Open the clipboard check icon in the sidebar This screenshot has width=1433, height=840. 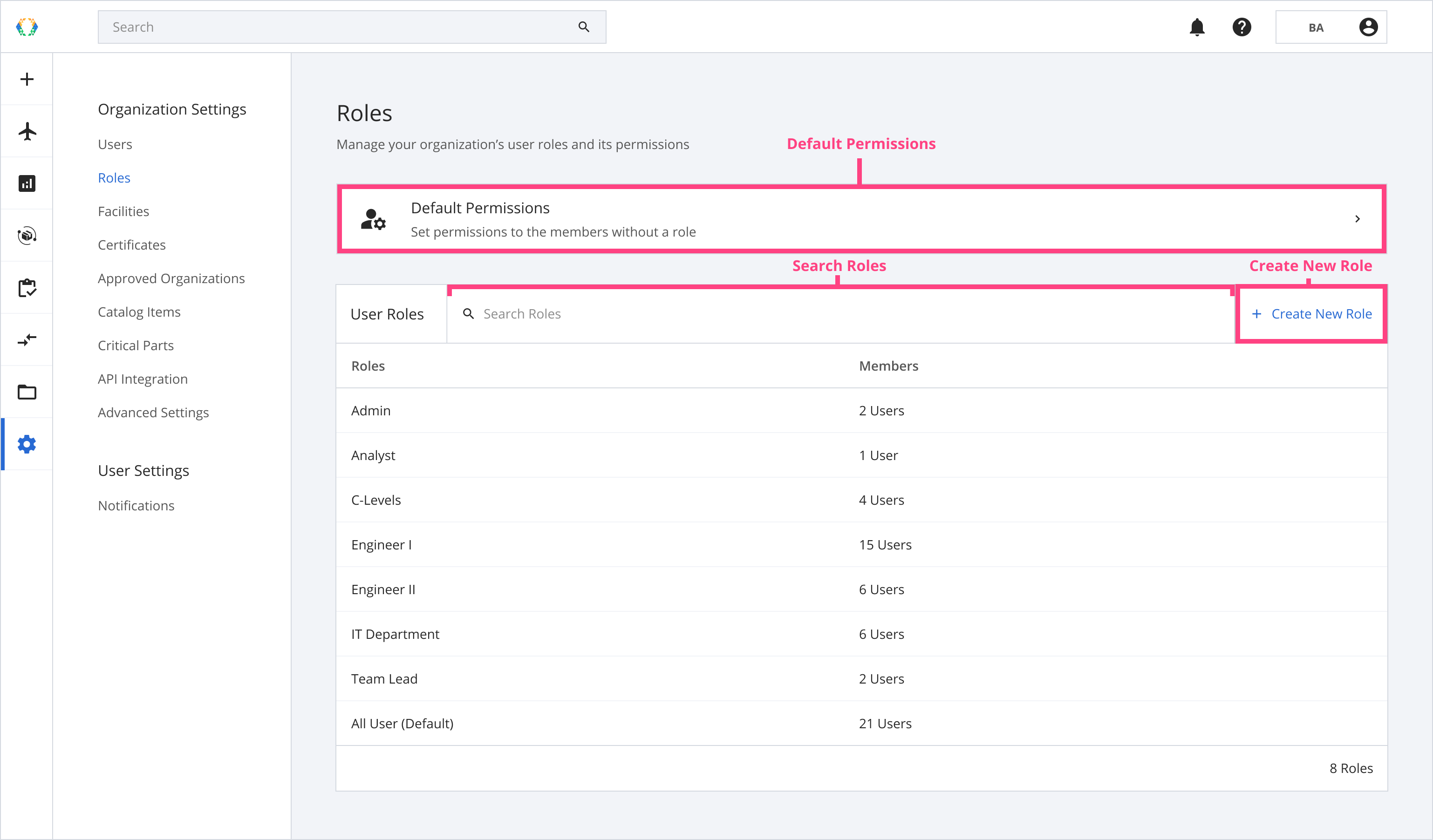click(27, 288)
